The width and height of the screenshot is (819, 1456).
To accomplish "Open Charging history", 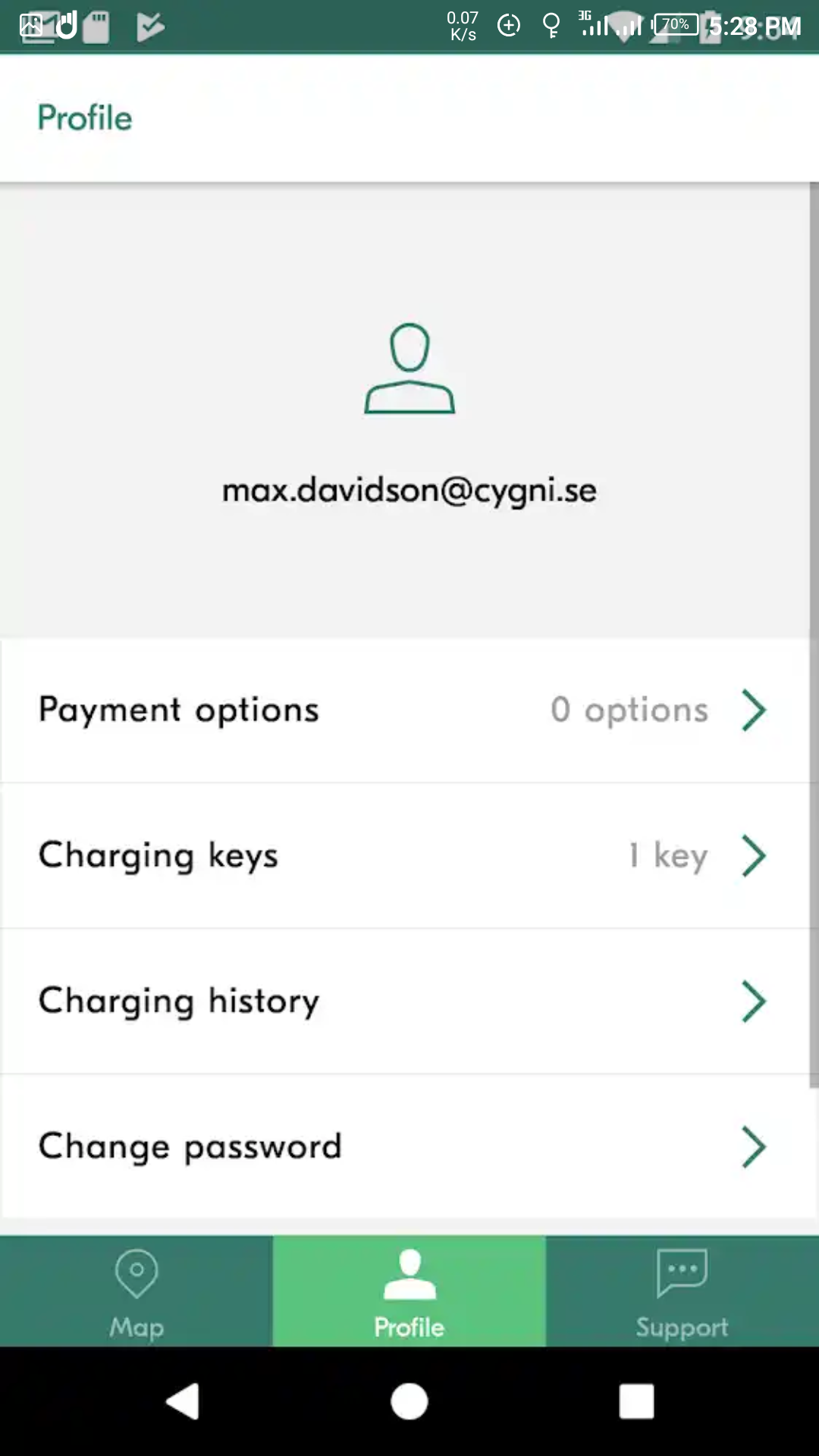I will coord(405,1001).
